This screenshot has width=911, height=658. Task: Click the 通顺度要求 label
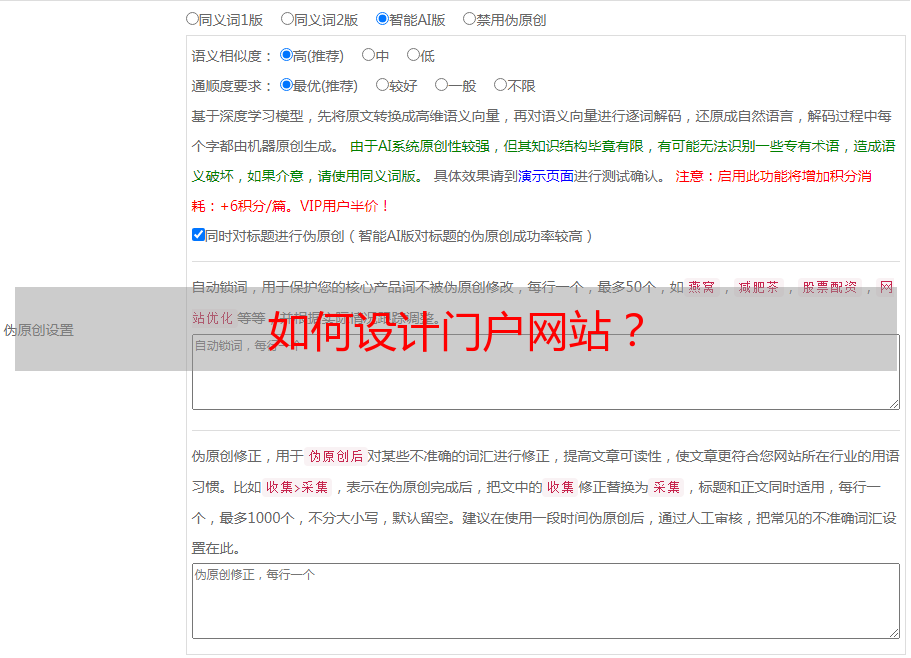point(232,87)
